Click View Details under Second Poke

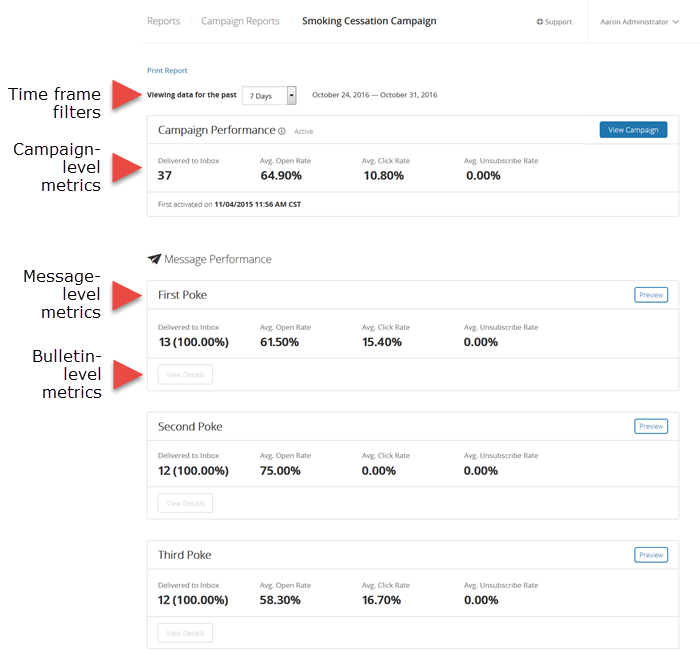tap(185, 503)
